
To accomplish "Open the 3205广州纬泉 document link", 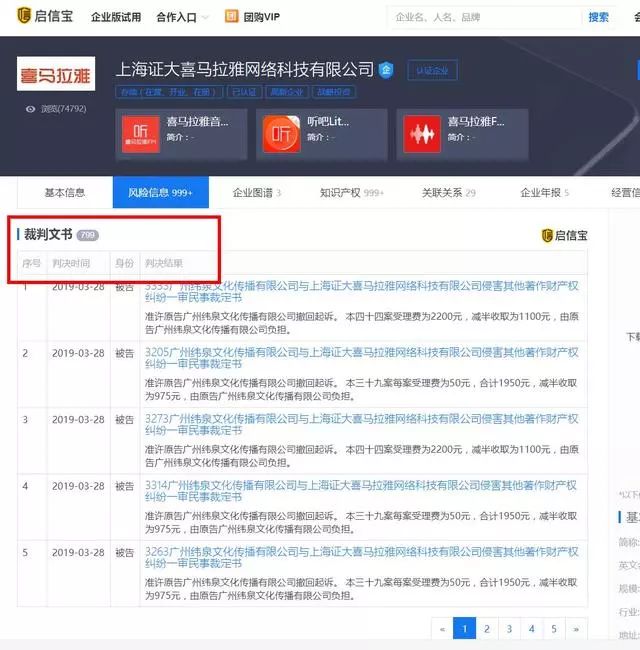I will click(361, 358).
